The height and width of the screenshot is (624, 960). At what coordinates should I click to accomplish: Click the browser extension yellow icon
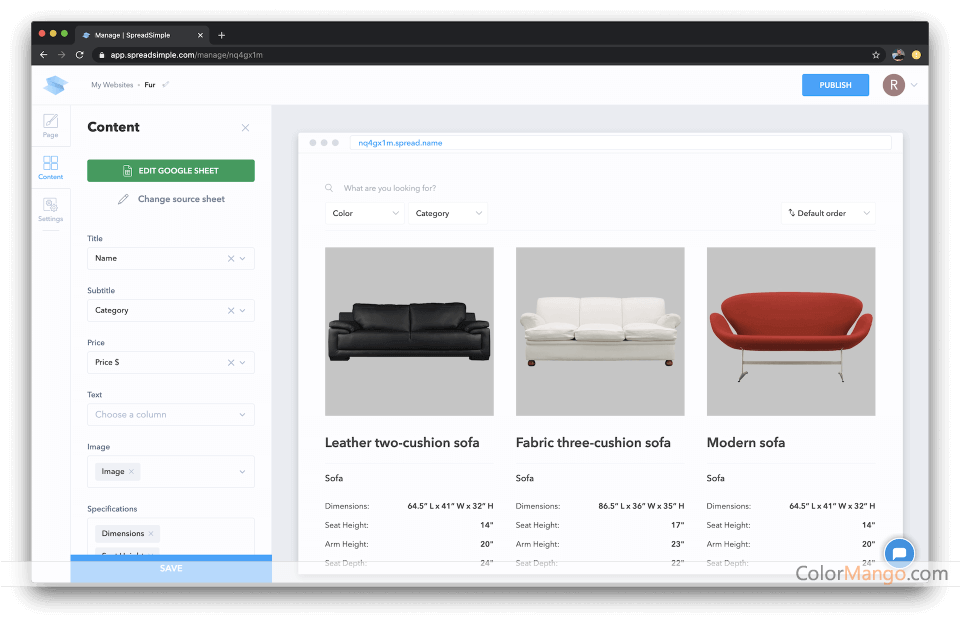[917, 55]
